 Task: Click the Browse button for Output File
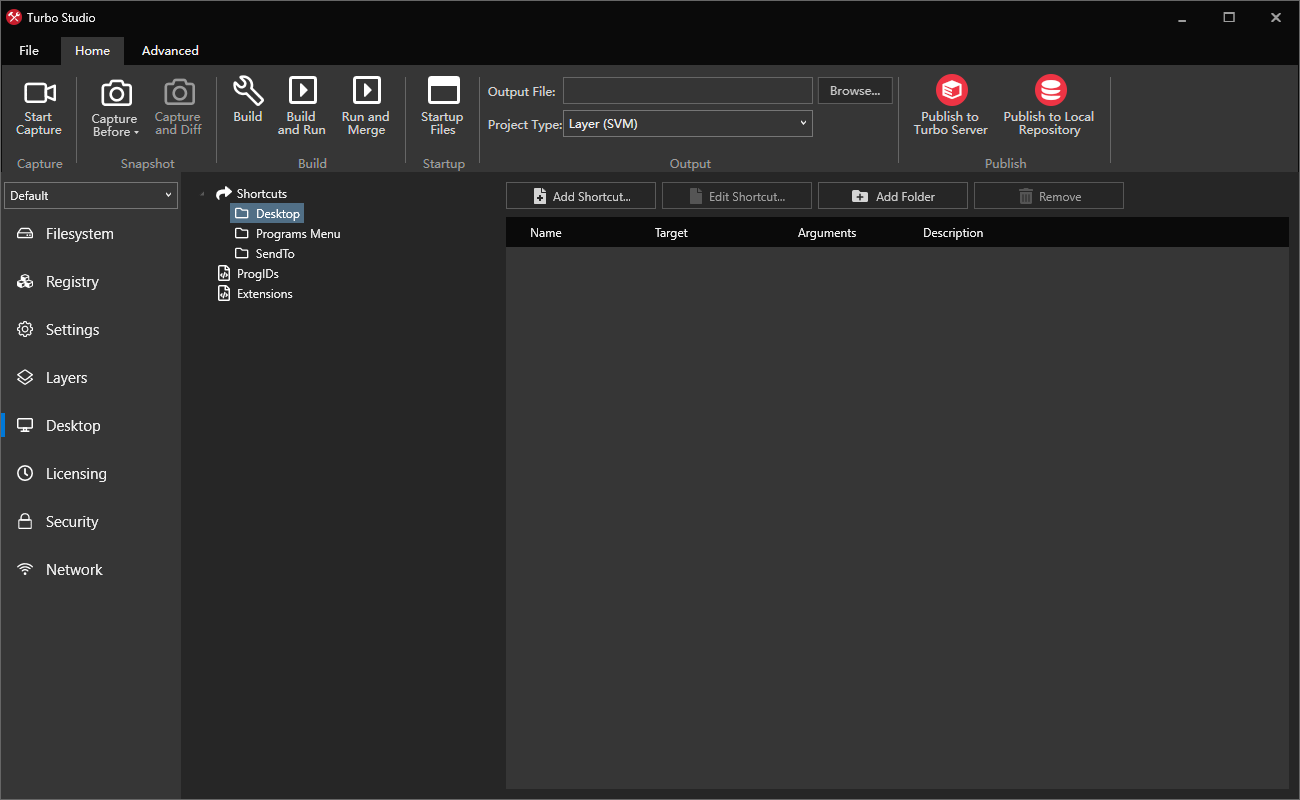pos(855,90)
